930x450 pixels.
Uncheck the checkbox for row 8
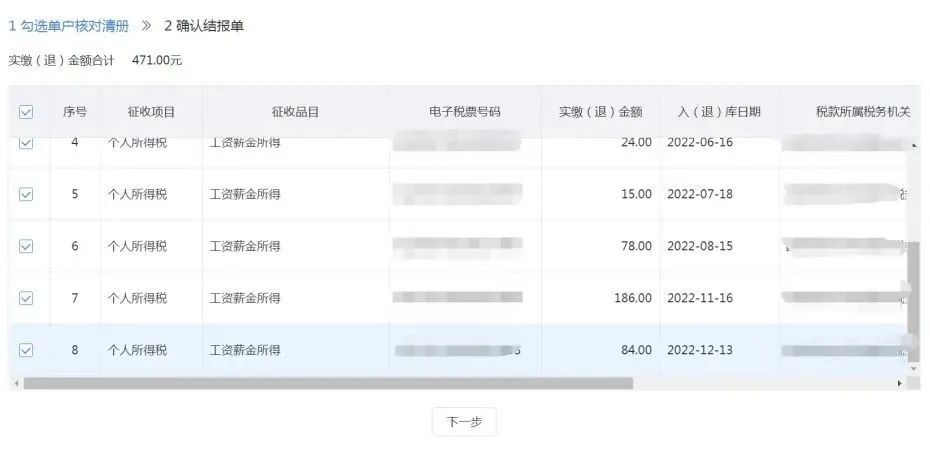(x=26, y=350)
